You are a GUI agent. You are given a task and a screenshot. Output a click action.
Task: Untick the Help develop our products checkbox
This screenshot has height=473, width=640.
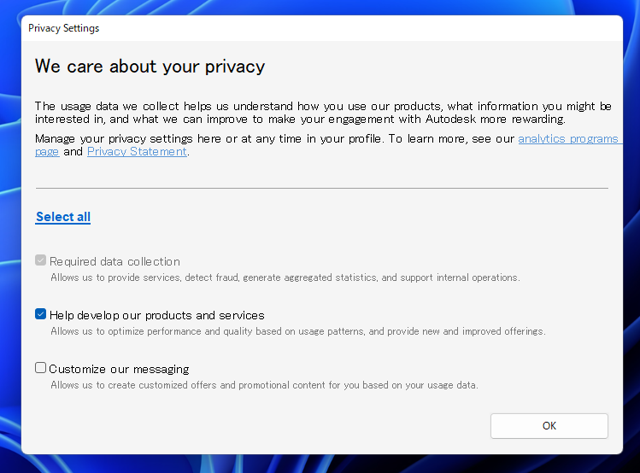tap(41, 314)
